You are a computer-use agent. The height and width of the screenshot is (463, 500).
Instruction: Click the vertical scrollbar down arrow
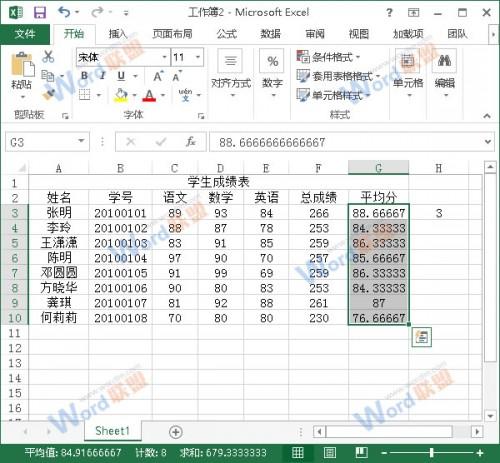(x=490, y=415)
